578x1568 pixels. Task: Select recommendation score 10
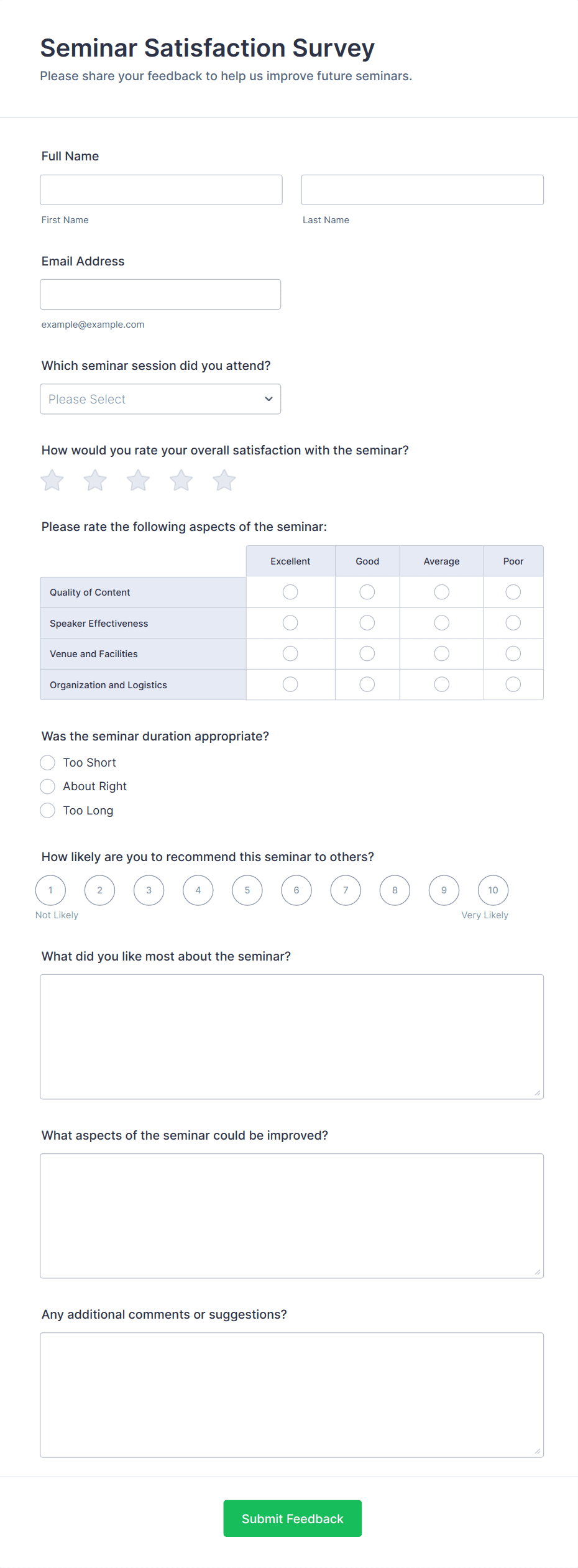pos(493,890)
